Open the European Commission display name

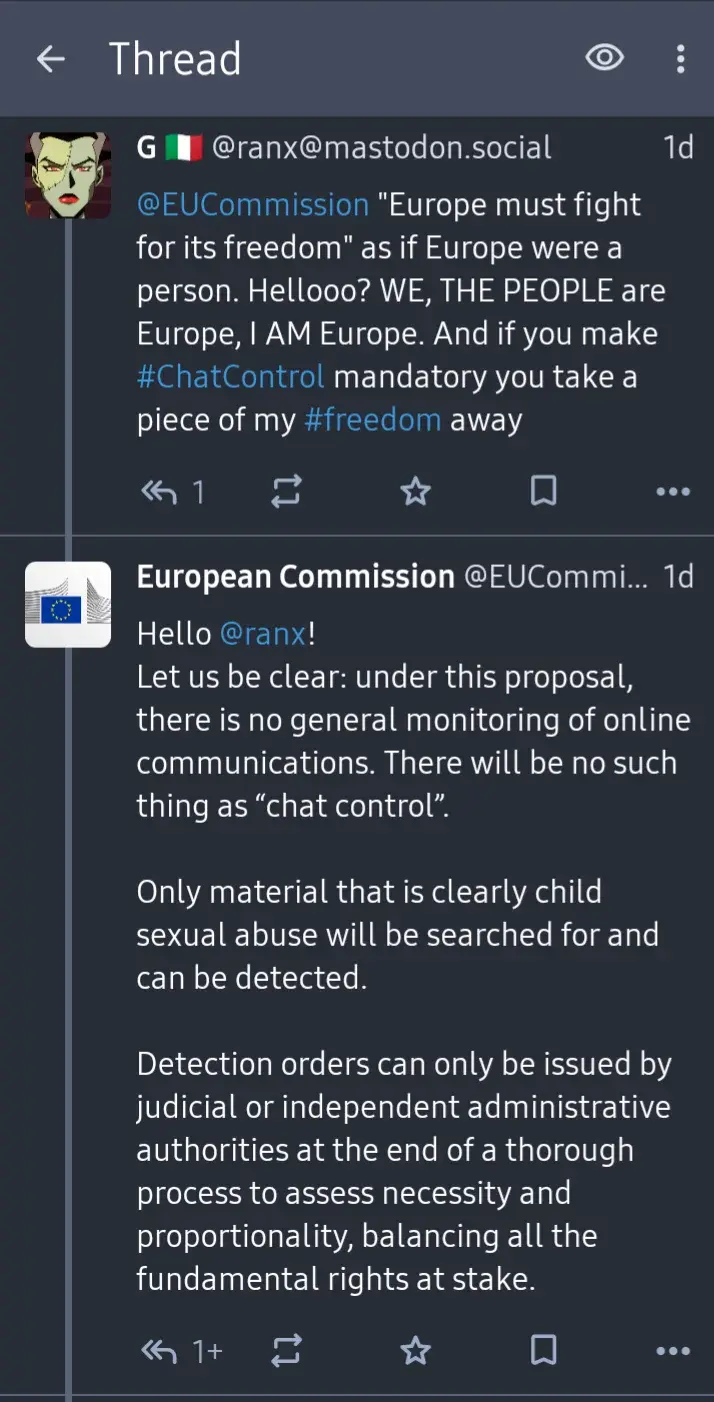295,577
